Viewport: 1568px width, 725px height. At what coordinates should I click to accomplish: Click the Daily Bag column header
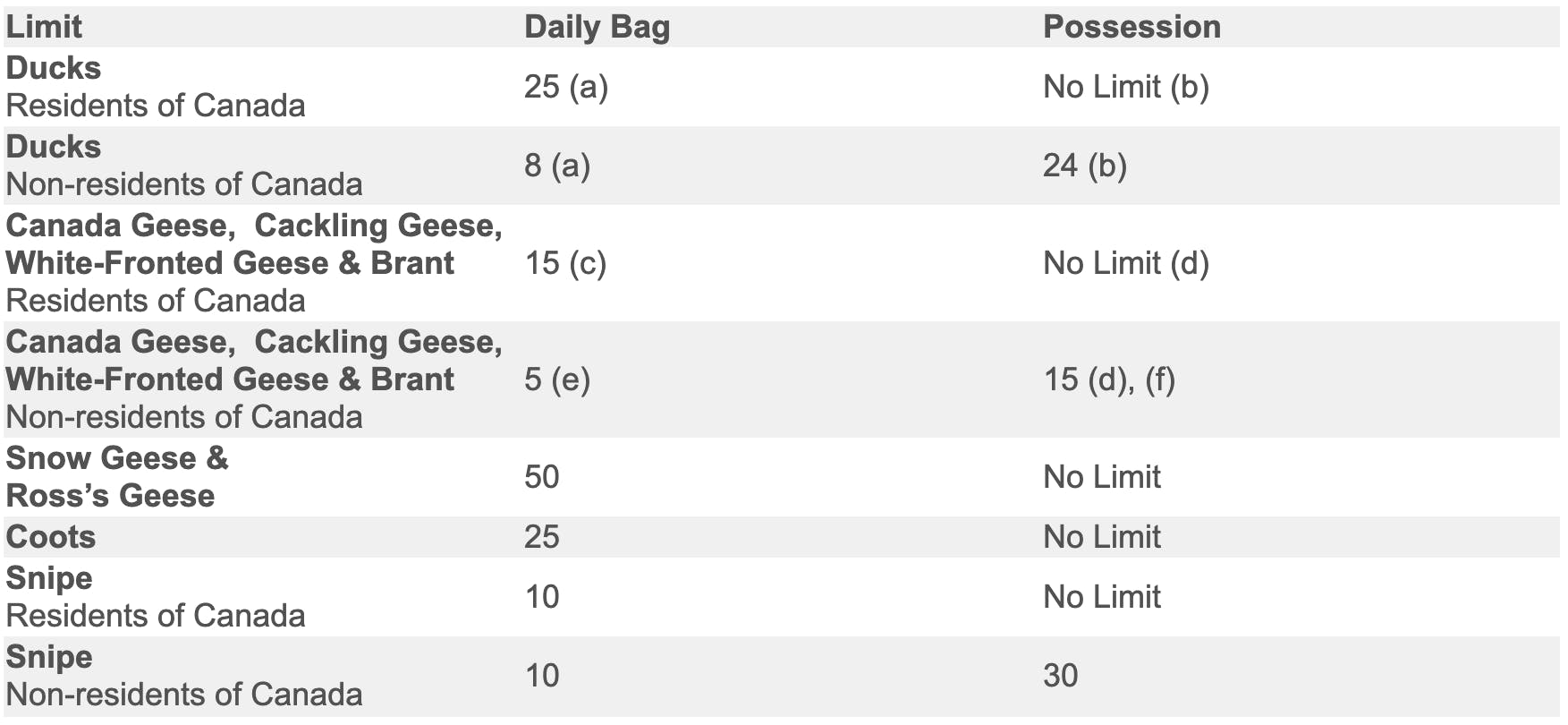pos(597,27)
